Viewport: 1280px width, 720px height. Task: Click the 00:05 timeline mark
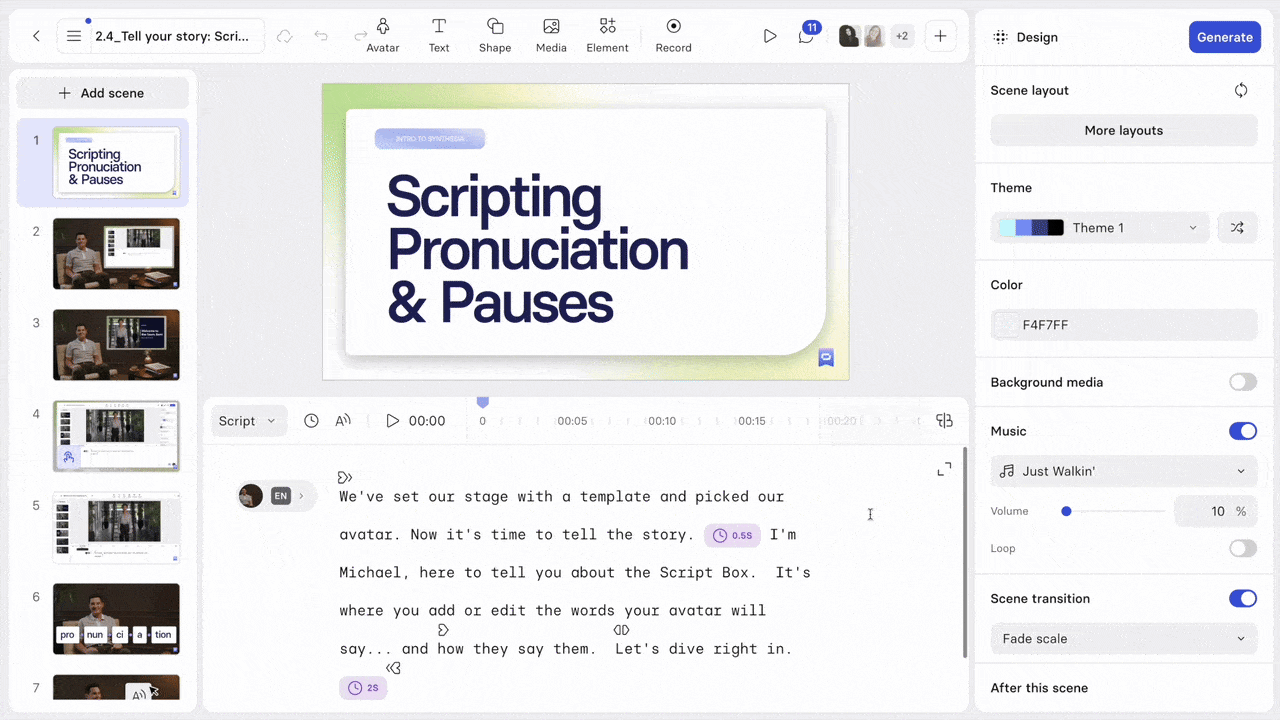[x=572, y=421]
